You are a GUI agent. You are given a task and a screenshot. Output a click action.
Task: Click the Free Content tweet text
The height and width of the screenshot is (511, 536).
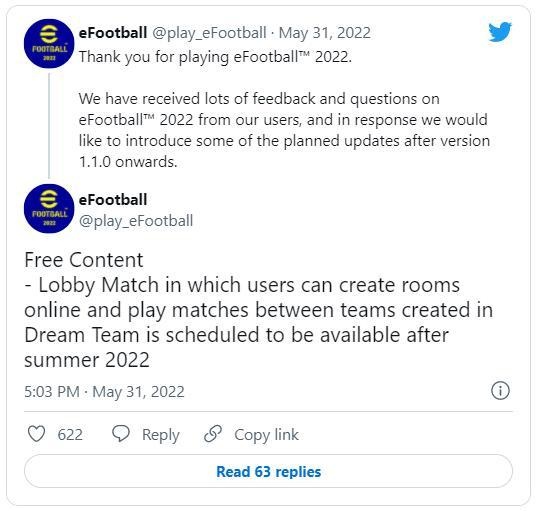click(x=258, y=310)
